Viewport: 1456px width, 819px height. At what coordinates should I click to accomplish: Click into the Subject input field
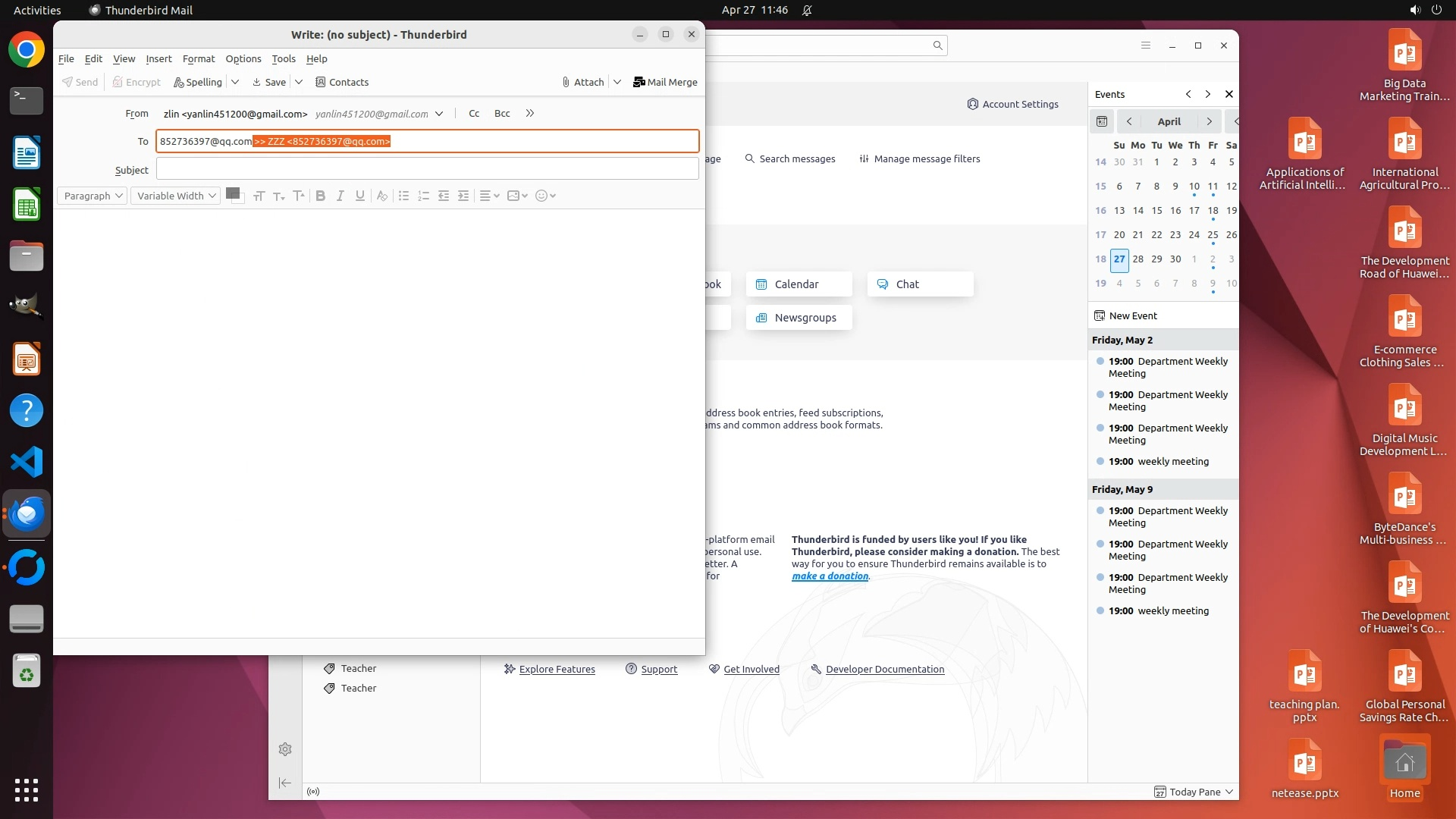click(x=427, y=169)
